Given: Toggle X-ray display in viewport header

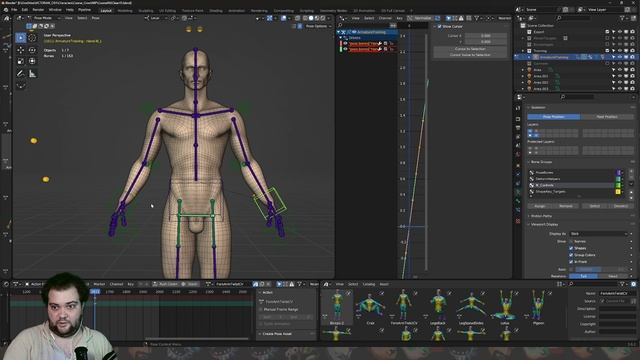Looking at the screenshot, I should point(298,18).
